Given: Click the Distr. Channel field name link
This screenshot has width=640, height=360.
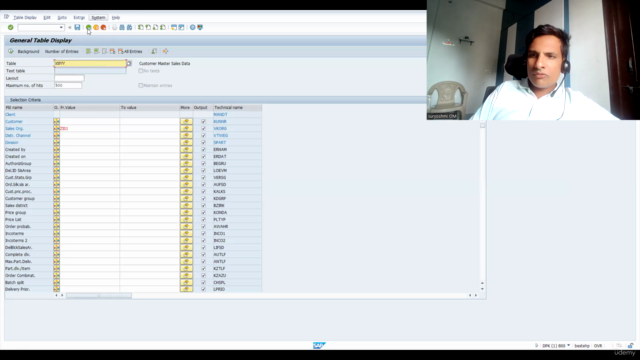Looking at the screenshot, I should (18, 136).
